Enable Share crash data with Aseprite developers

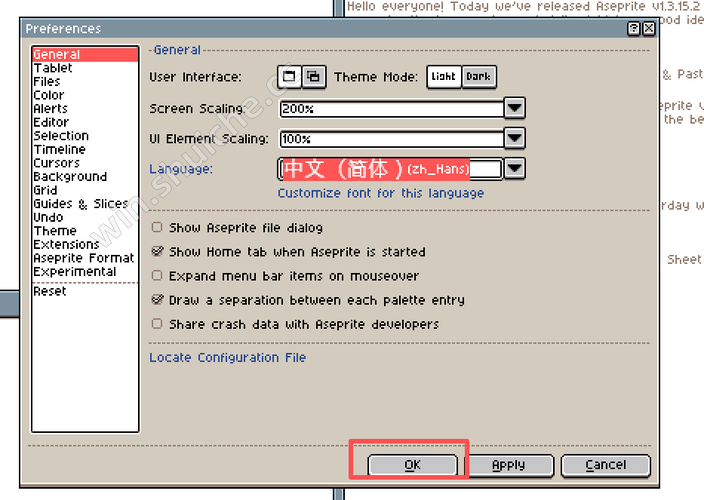157,324
